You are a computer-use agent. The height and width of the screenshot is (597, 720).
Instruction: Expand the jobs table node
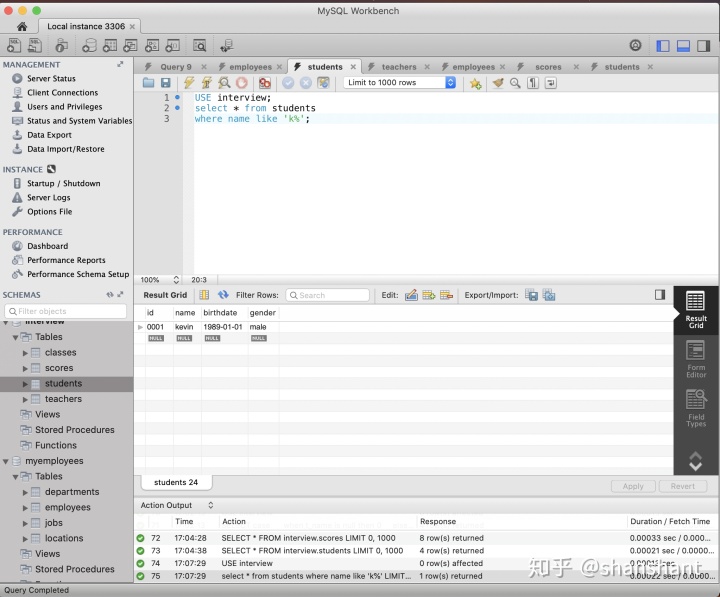click(x=25, y=523)
